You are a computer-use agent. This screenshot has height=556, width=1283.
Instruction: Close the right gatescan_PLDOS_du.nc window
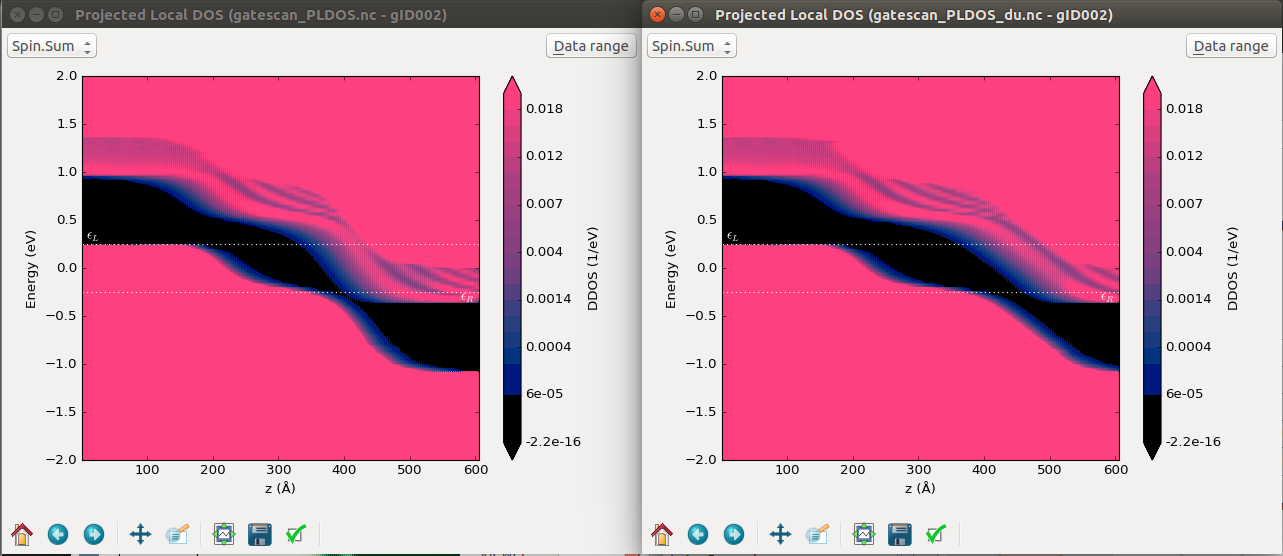[657, 15]
